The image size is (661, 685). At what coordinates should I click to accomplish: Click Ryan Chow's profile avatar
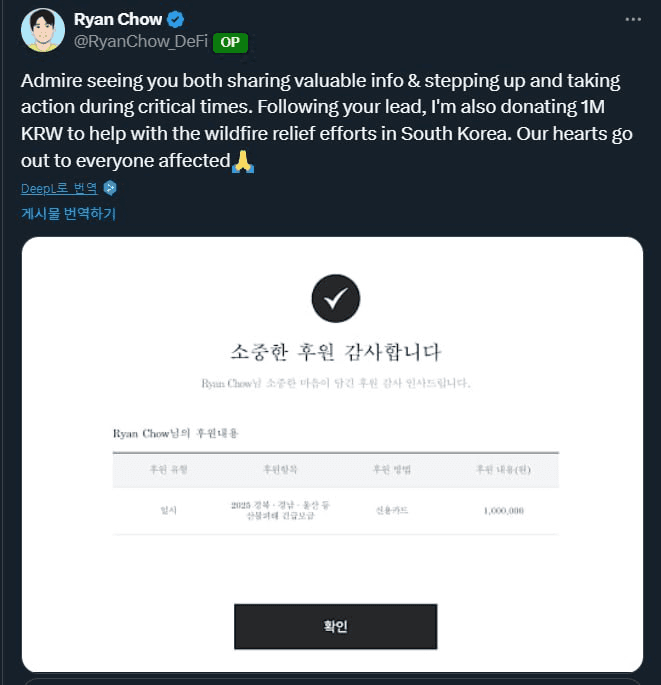pyautogui.click(x=41, y=30)
